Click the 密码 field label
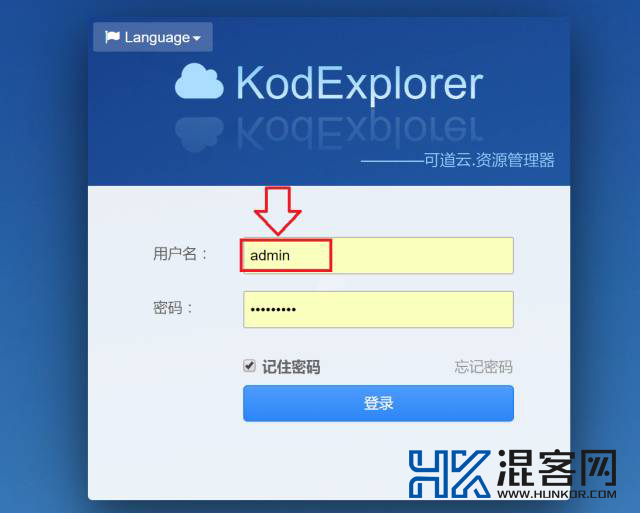The image size is (640, 513). click(172, 308)
